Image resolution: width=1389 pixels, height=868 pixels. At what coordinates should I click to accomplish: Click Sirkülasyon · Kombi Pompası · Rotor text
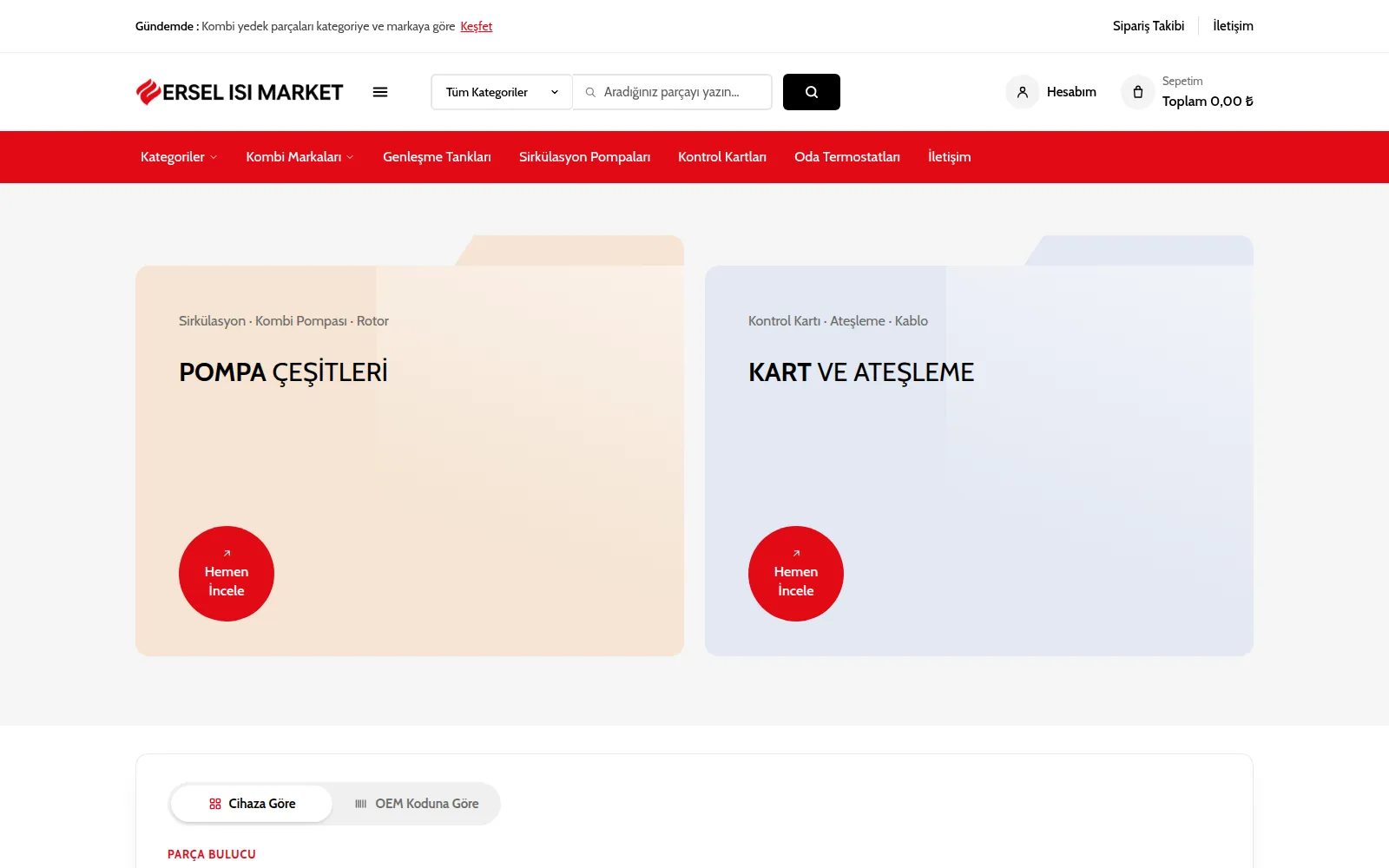(284, 321)
